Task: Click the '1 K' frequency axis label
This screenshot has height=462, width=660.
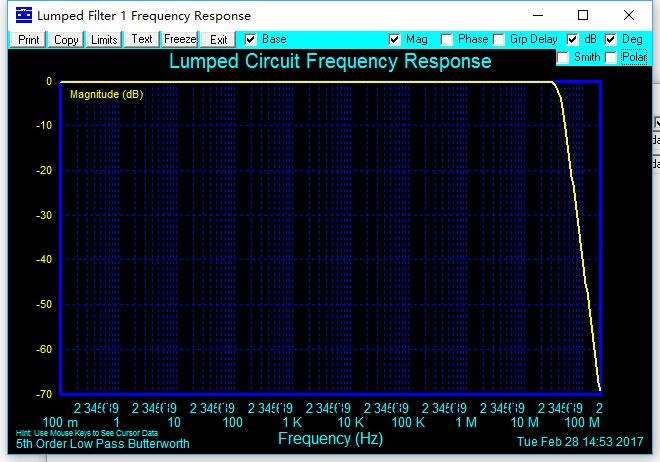Action: [x=292, y=422]
